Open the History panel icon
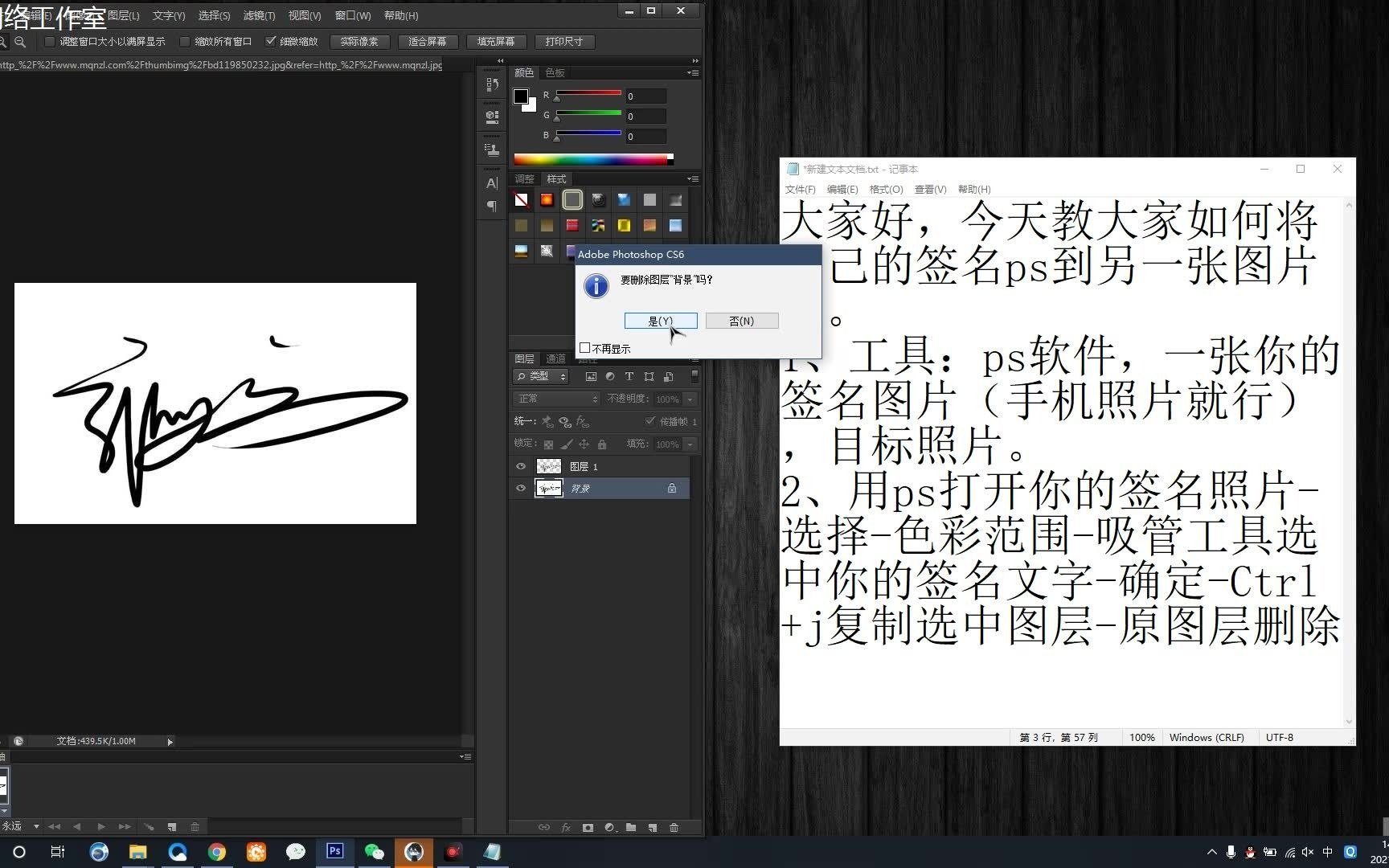 [492, 84]
